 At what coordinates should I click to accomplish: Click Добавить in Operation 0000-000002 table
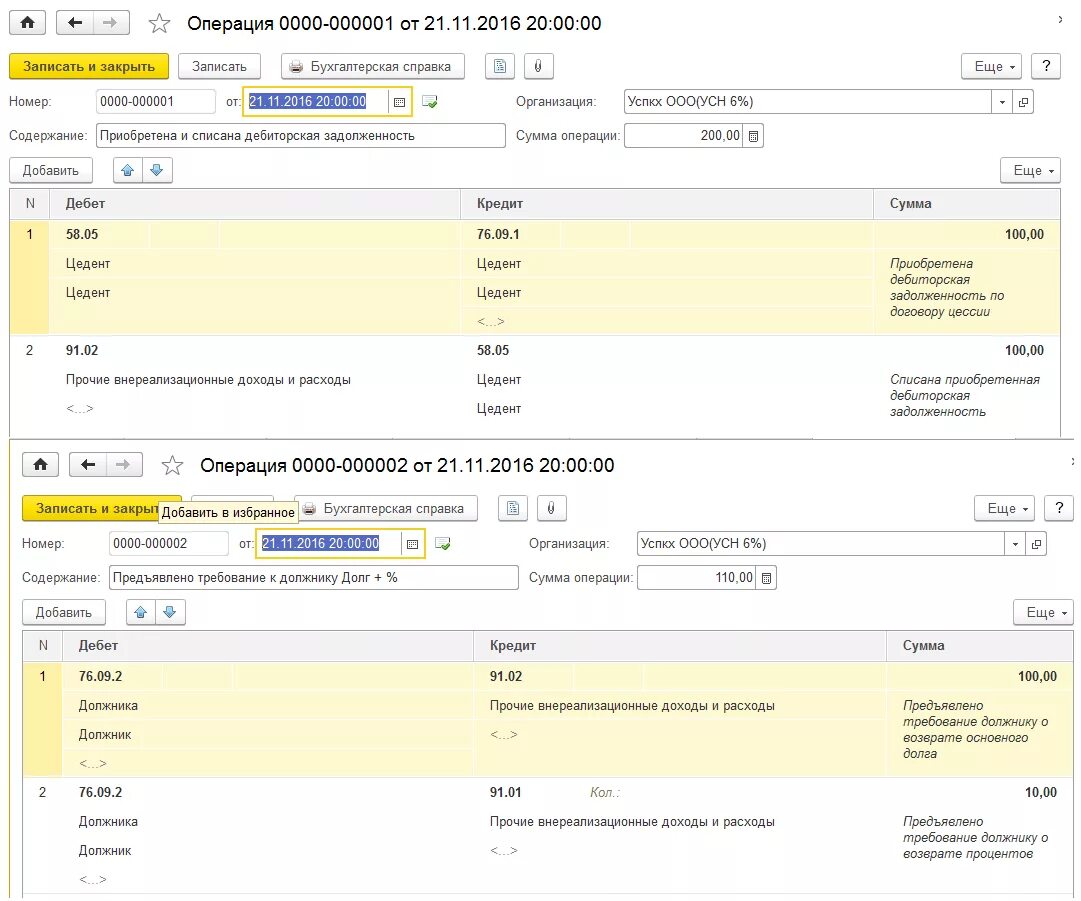coord(63,612)
